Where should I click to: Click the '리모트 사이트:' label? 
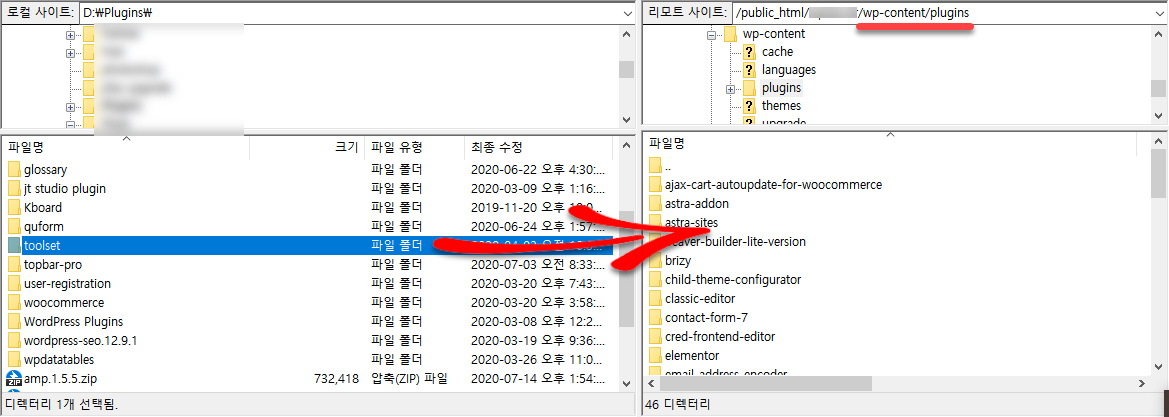[x=687, y=13]
